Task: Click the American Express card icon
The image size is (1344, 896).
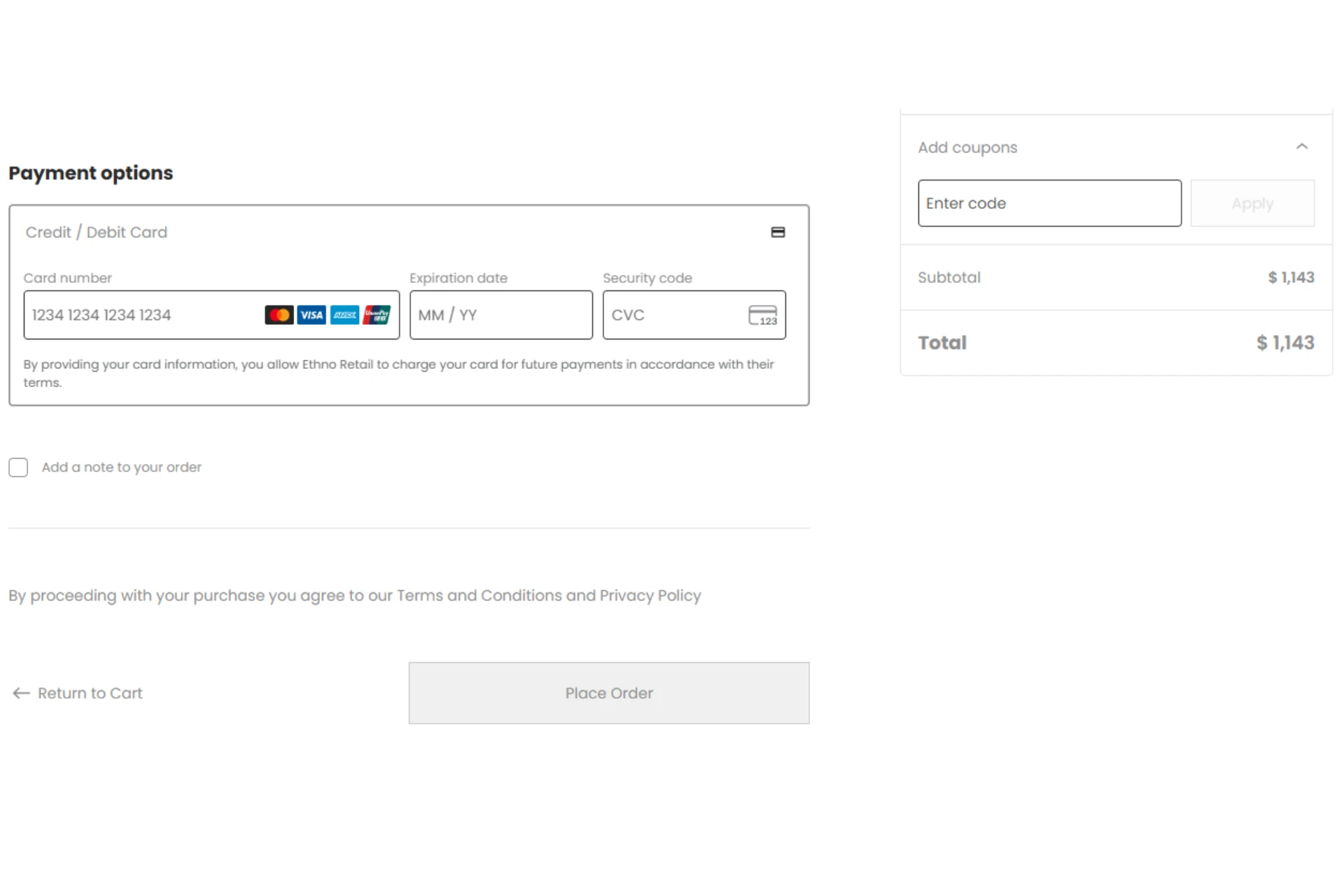Action: pyautogui.click(x=344, y=315)
